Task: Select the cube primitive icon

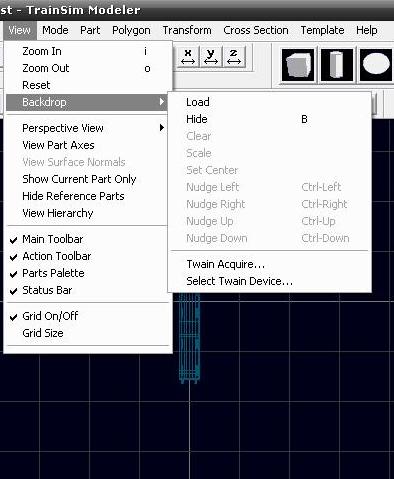Action: 298,65
